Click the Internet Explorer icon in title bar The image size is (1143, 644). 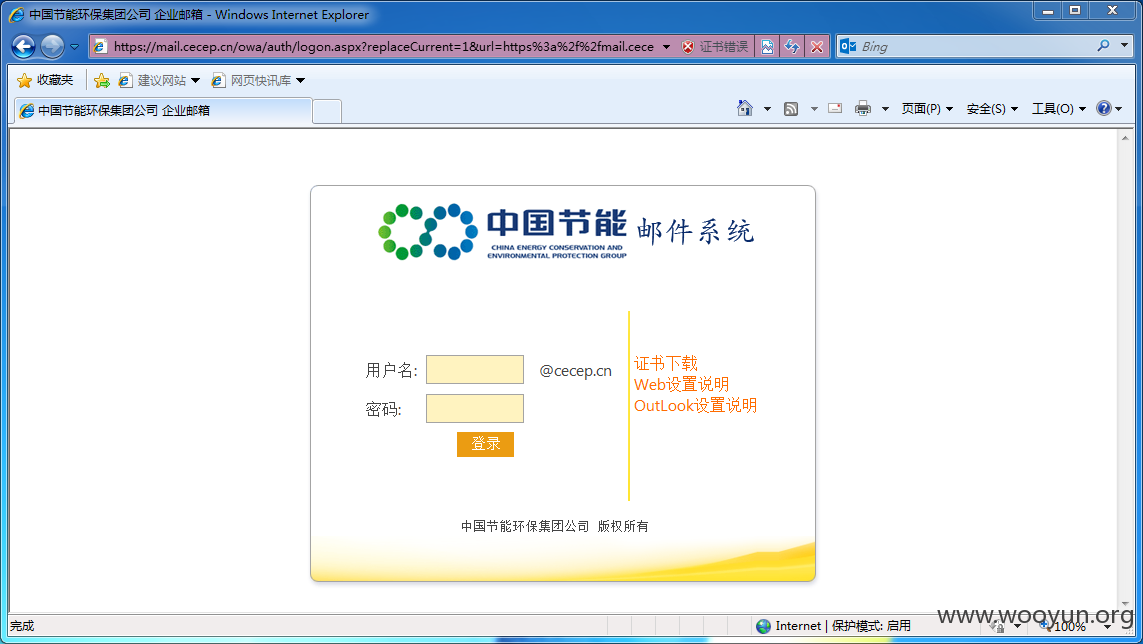click(16, 15)
